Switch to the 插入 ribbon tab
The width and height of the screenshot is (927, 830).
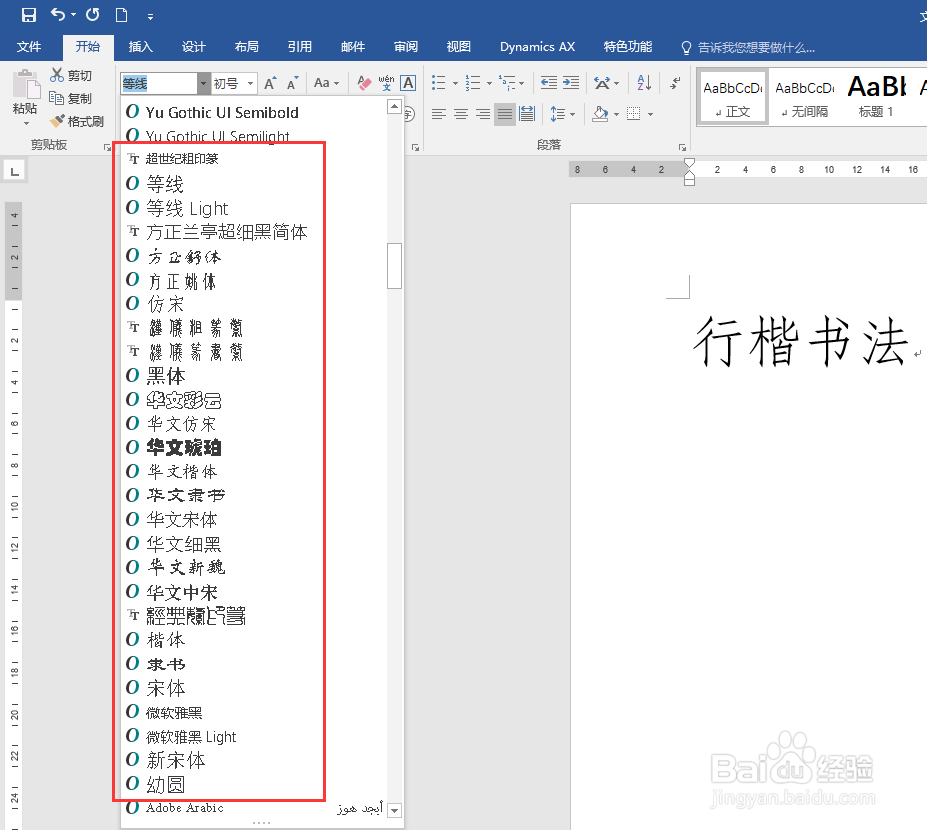point(140,46)
